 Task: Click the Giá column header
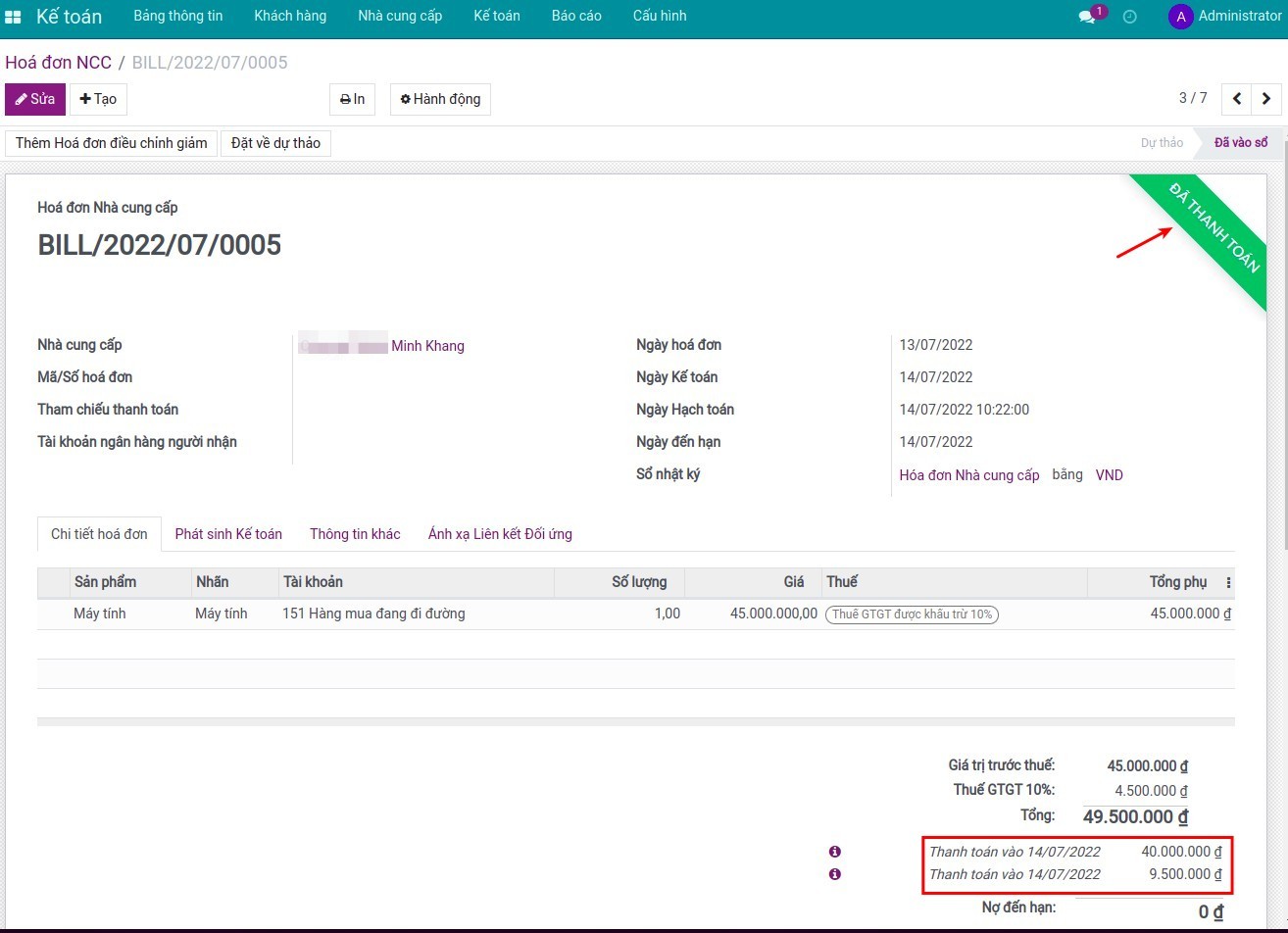coord(753,582)
